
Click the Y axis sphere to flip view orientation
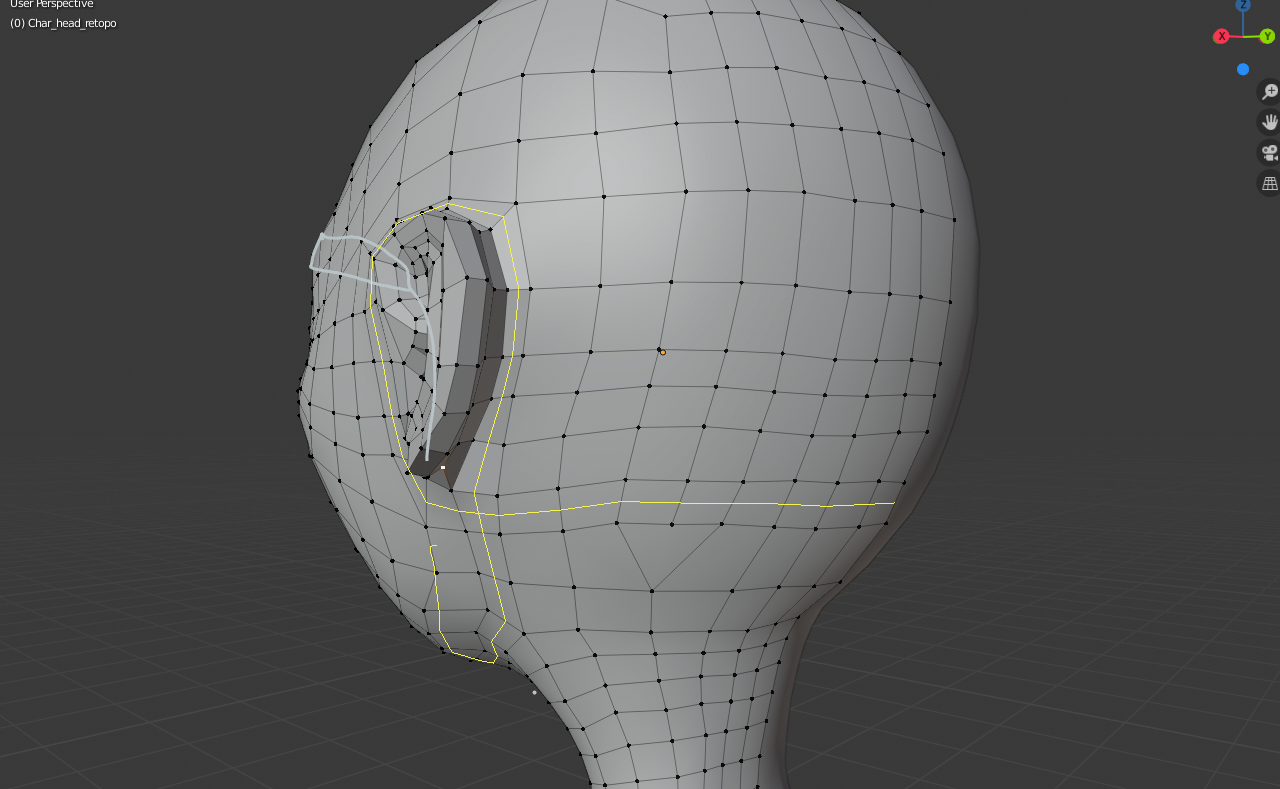click(x=1268, y=35)
